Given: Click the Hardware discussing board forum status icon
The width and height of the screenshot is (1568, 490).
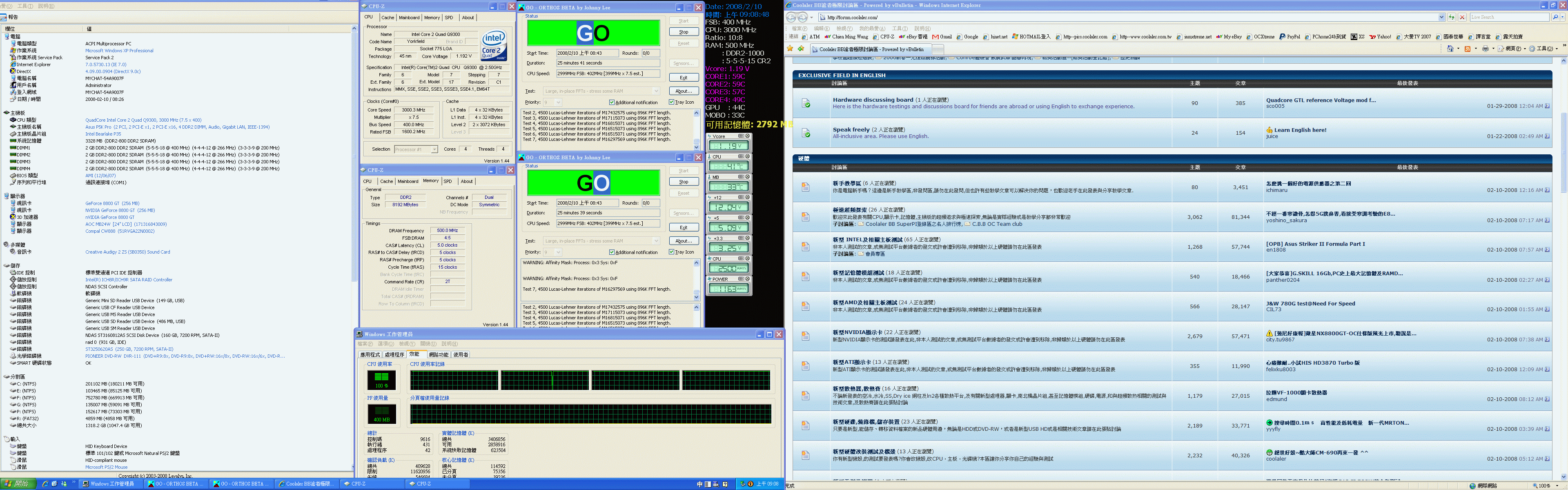Looking at the screenshot, I should (806, 103).
